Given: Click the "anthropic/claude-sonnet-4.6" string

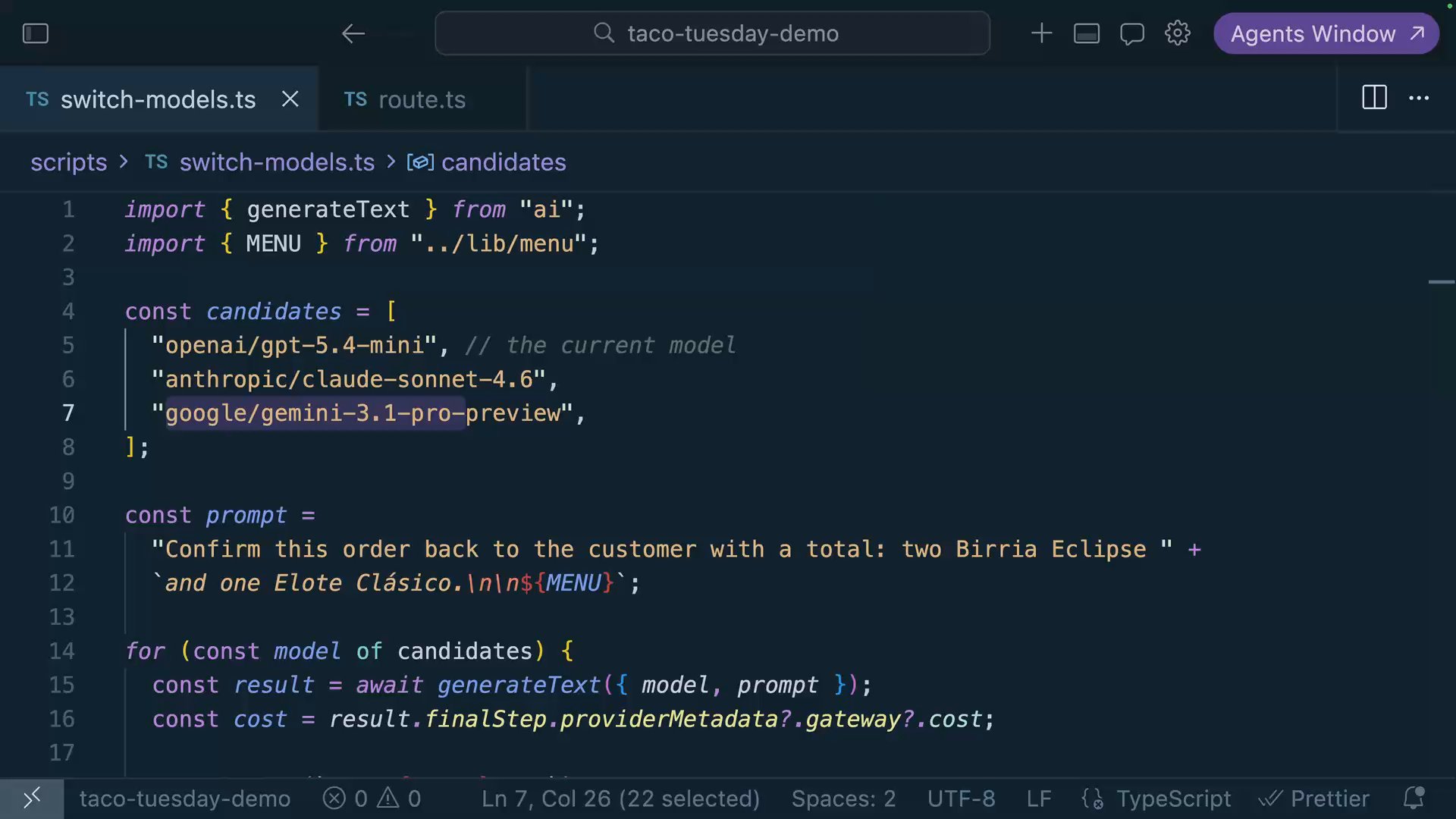Looking at the screenshot, I should coord(349,379).
